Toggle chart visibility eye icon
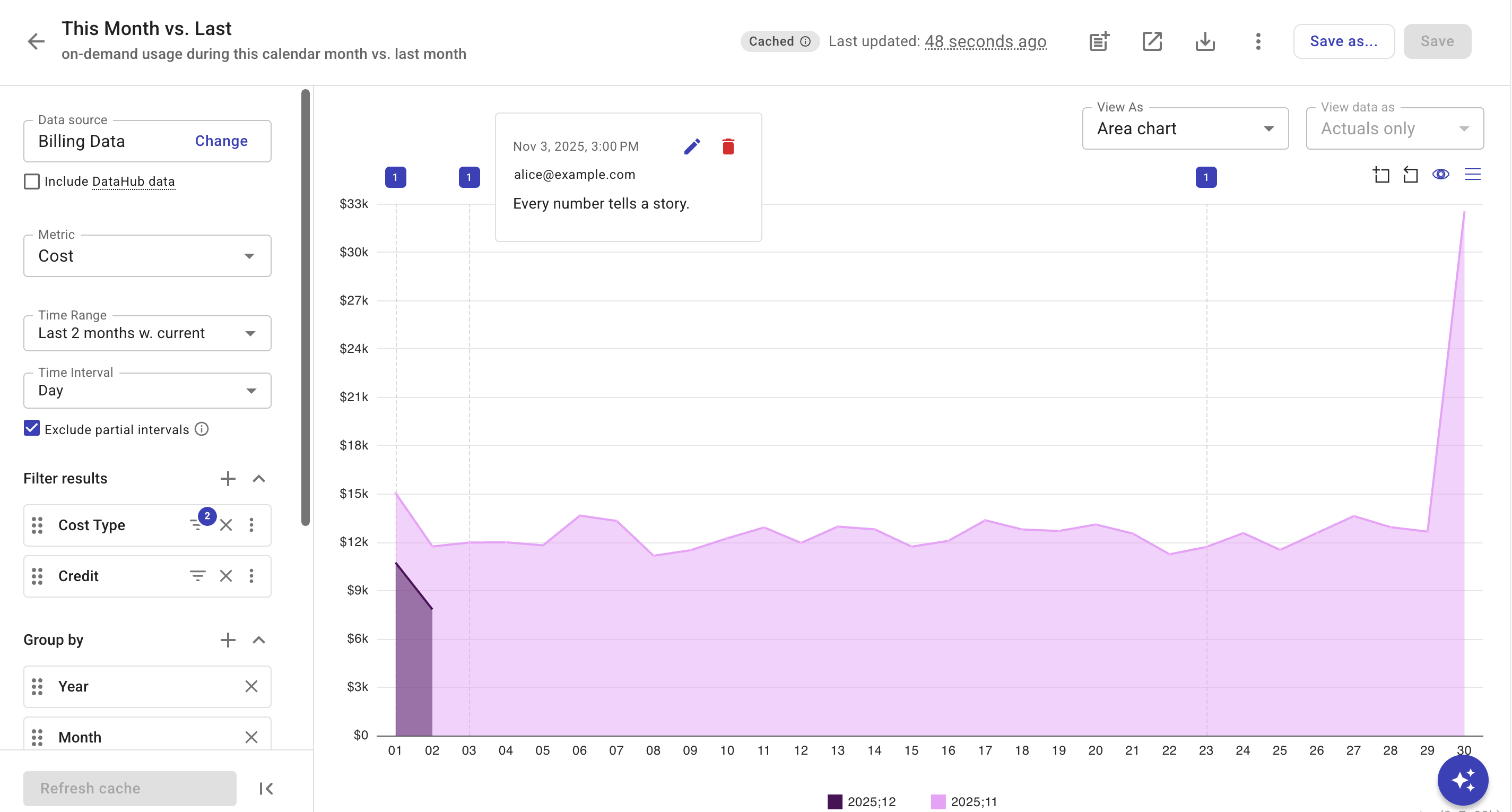This screenshot has width=1512, height=812. [1440, 175]
